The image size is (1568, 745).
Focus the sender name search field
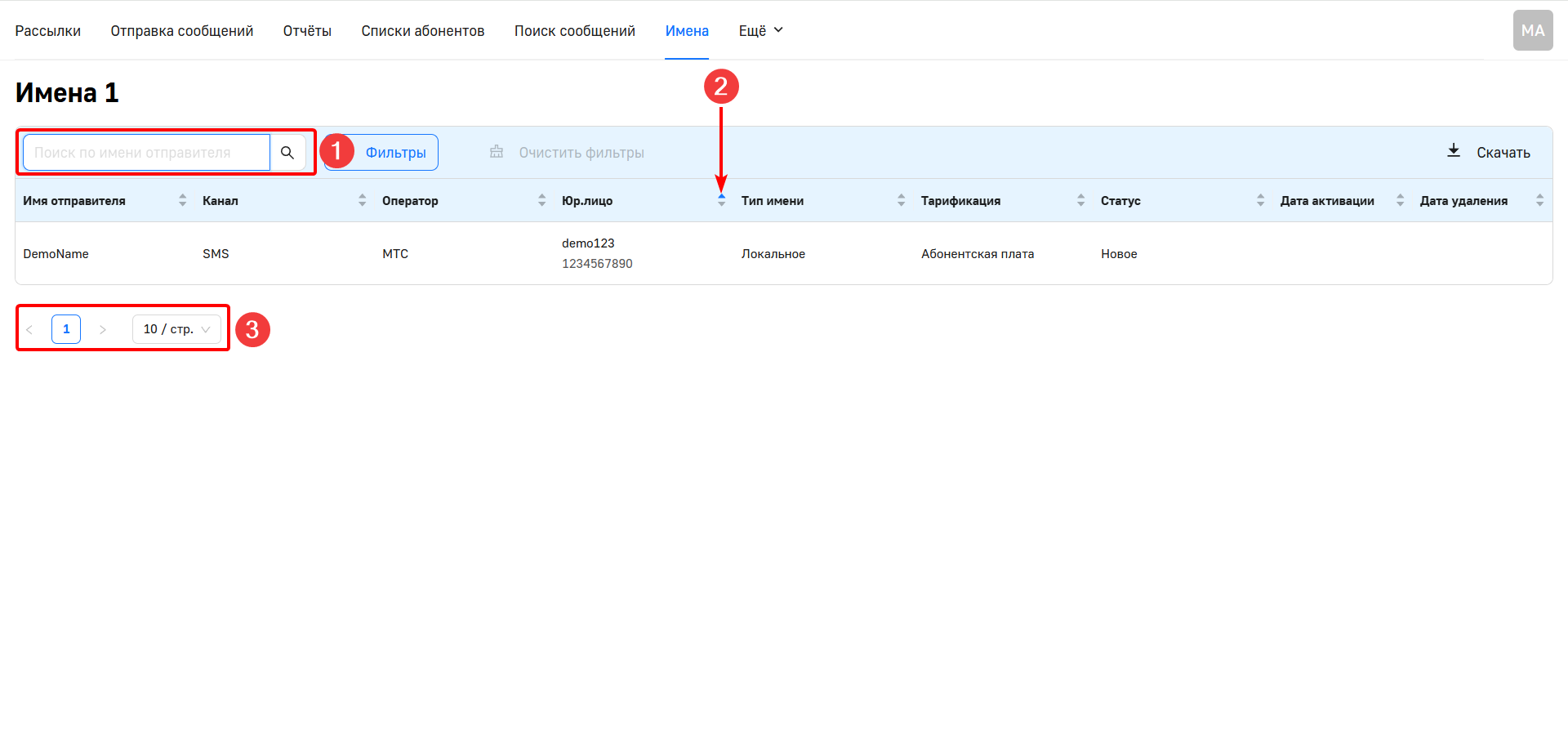[147, 153]
